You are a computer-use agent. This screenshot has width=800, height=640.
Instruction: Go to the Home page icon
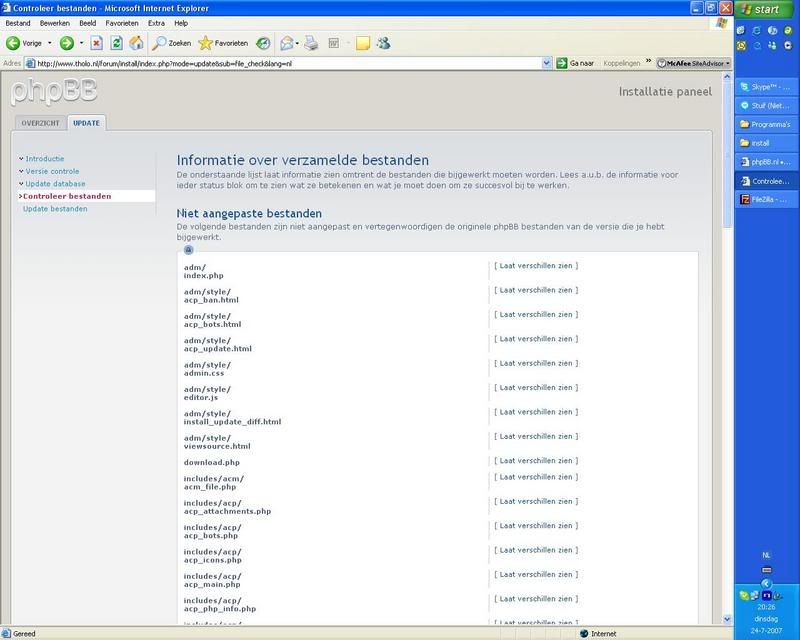(x=136, y=43)
